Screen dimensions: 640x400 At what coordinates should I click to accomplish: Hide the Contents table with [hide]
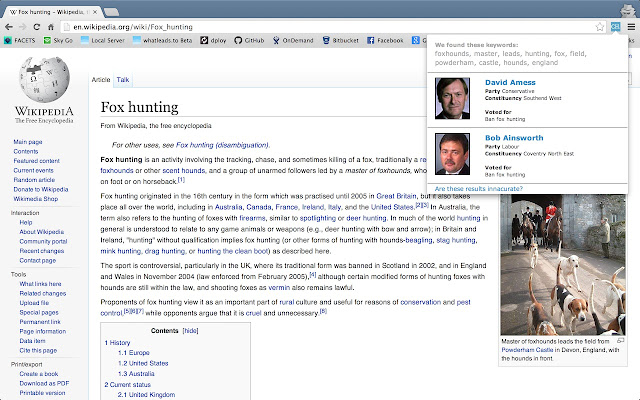(x=191, y=331)
